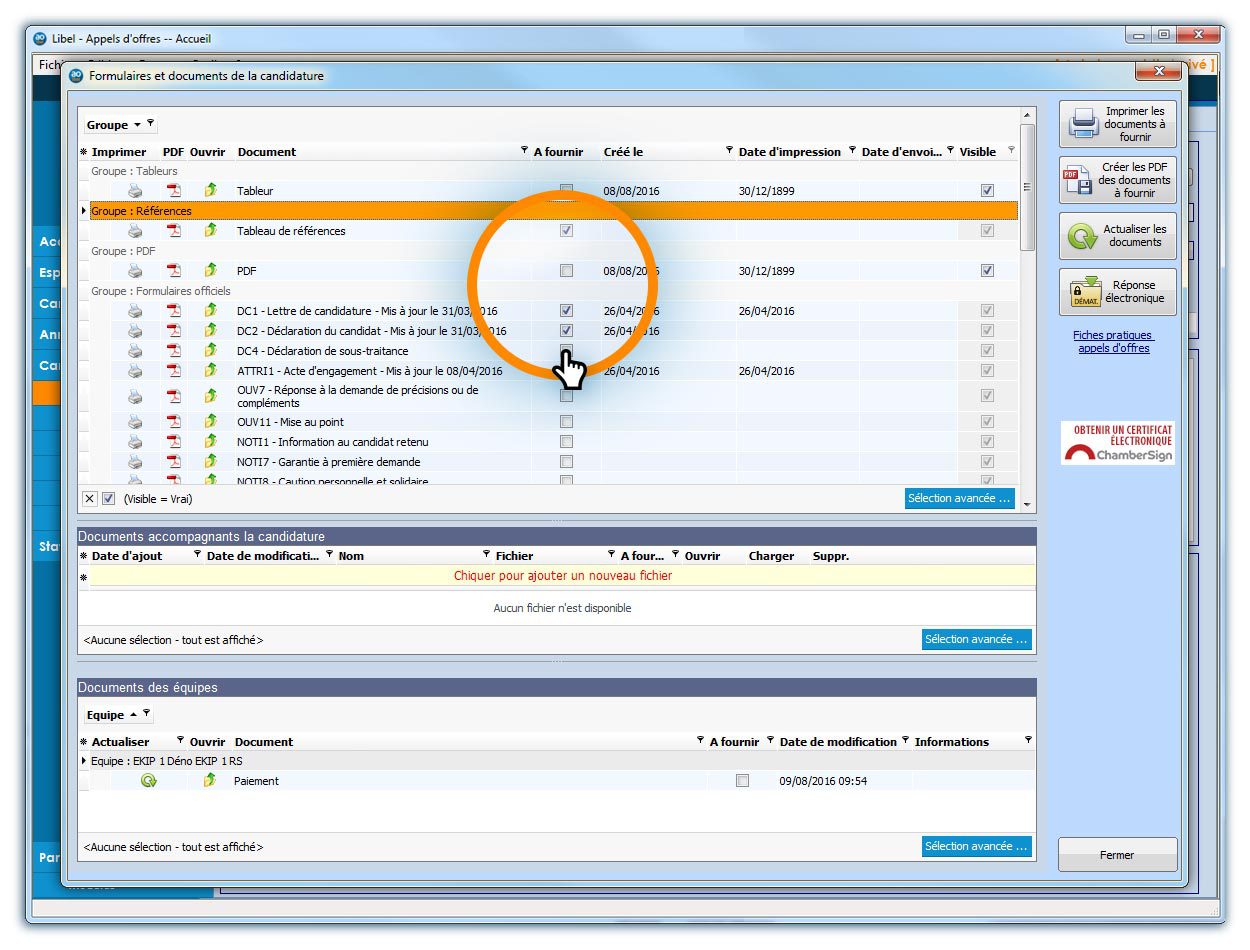Close the Formulaires et documents dialog

pos(1159,71)
